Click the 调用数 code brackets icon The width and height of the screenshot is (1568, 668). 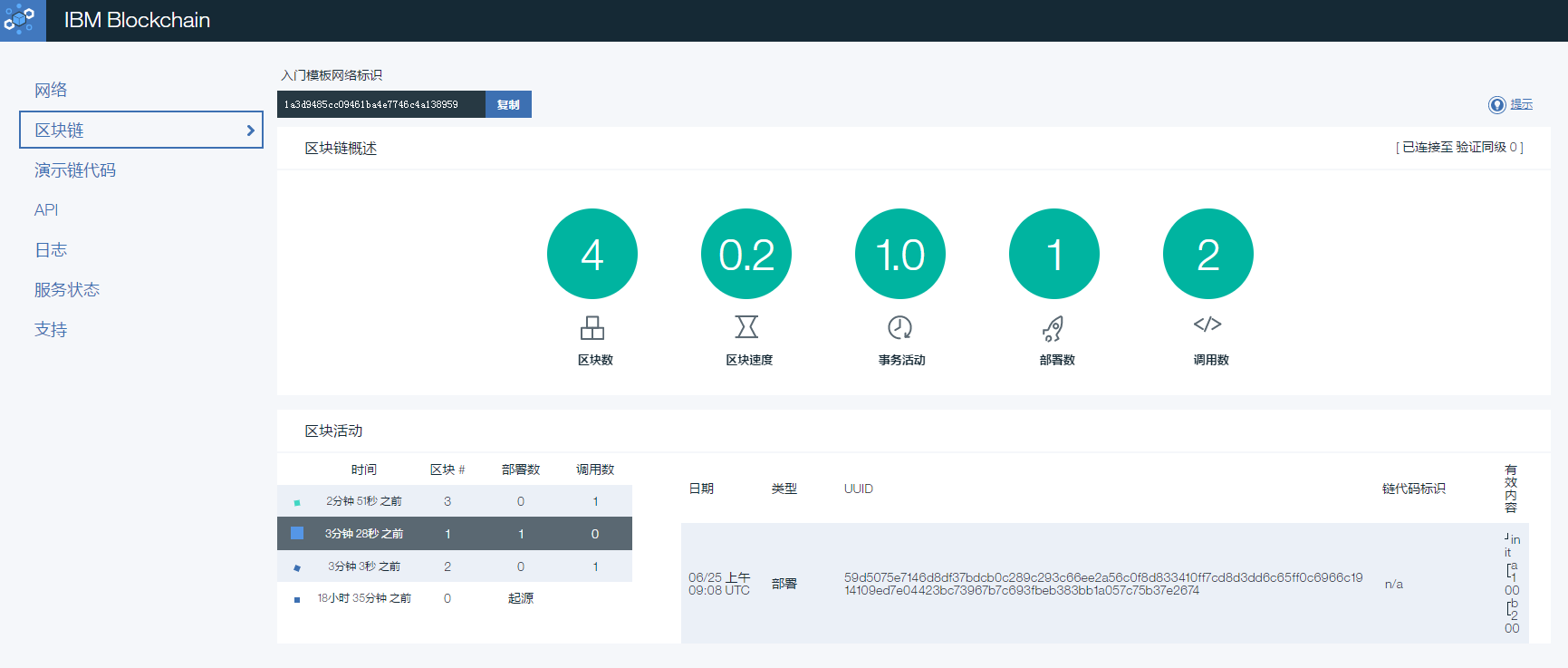pos(1207,324)
